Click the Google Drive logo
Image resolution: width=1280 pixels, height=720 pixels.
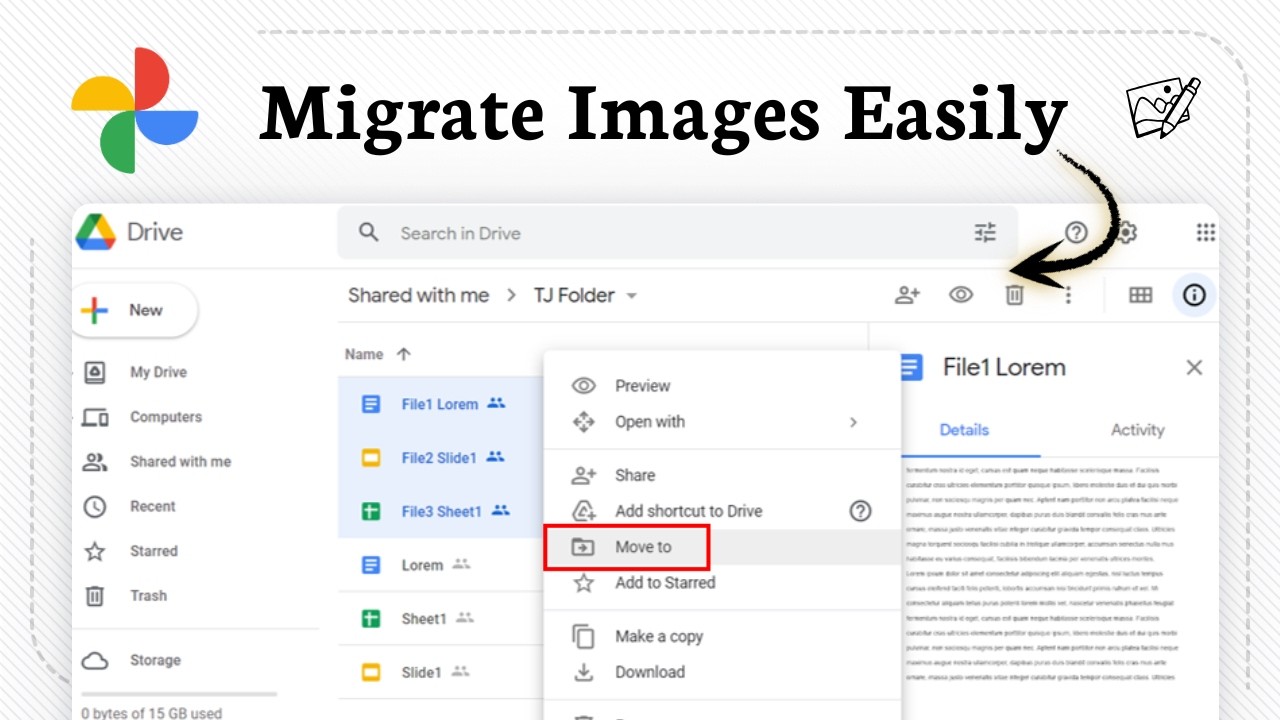click(96, 232)
